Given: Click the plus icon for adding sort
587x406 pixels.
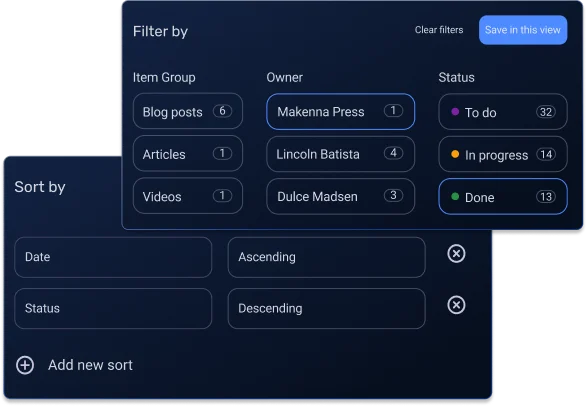Looking at the screenshot, I should (25, 365).
